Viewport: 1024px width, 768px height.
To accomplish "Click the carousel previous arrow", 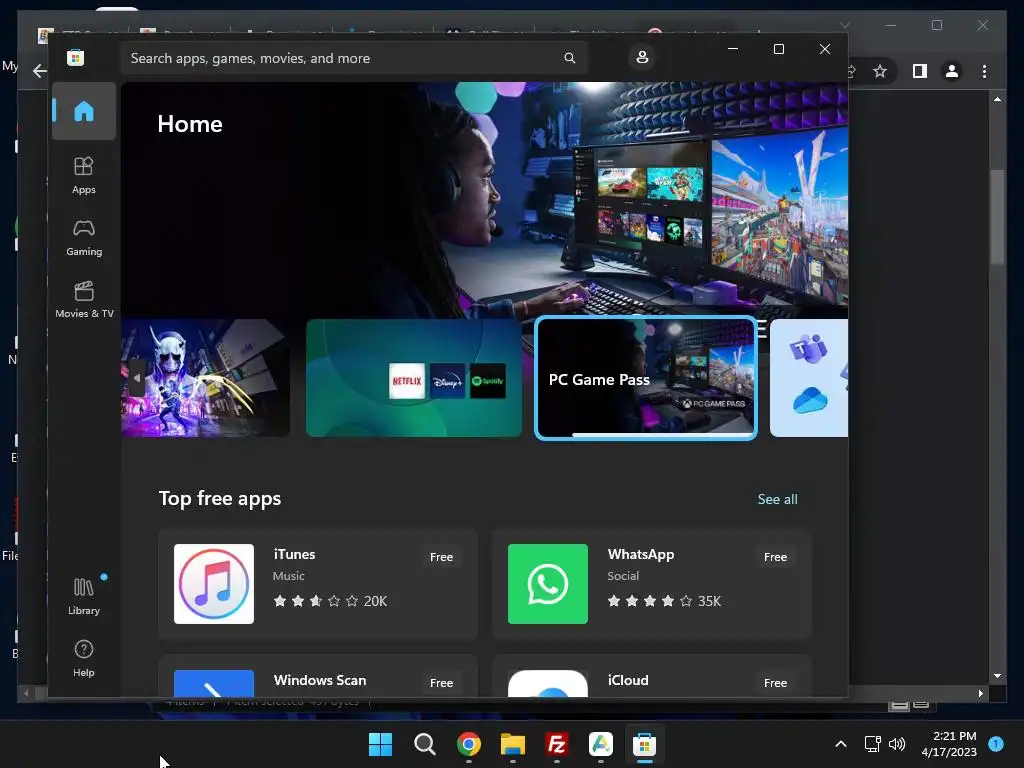I will [x=136, y=378].
